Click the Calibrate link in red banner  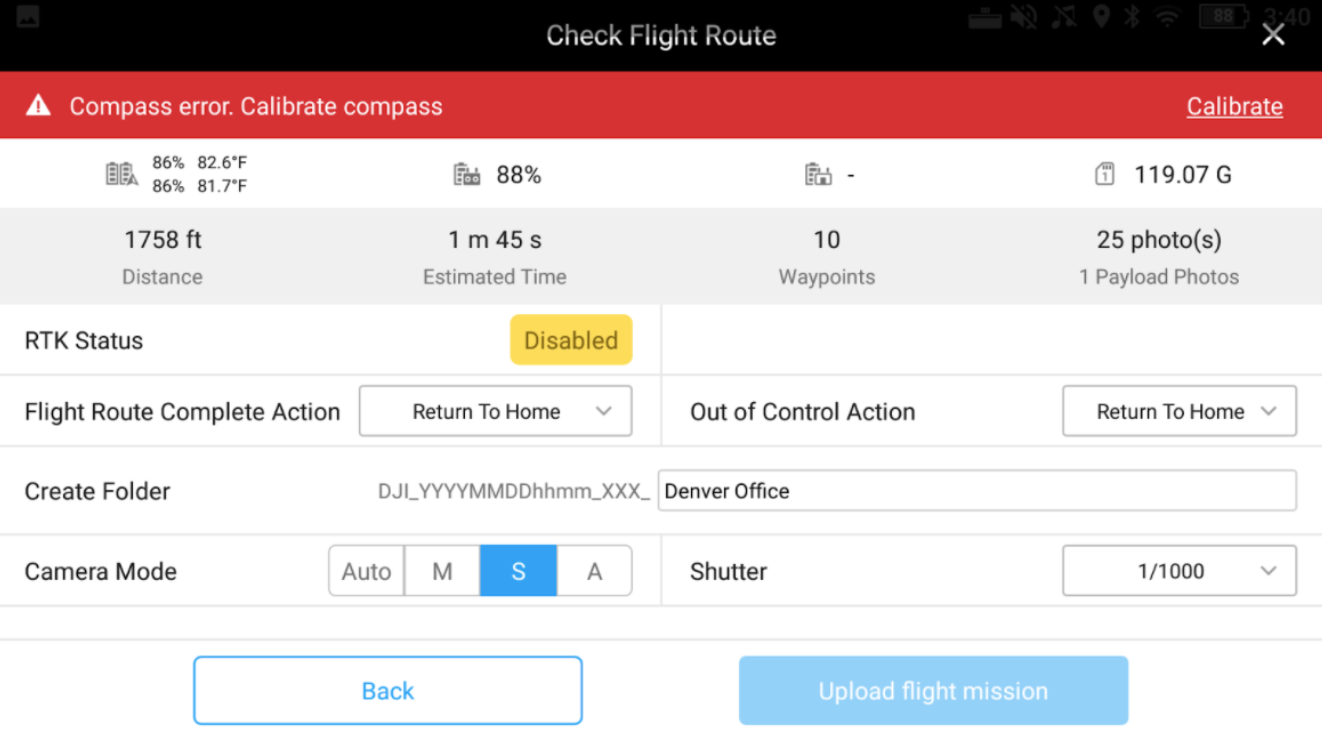tap(1234, 106)
